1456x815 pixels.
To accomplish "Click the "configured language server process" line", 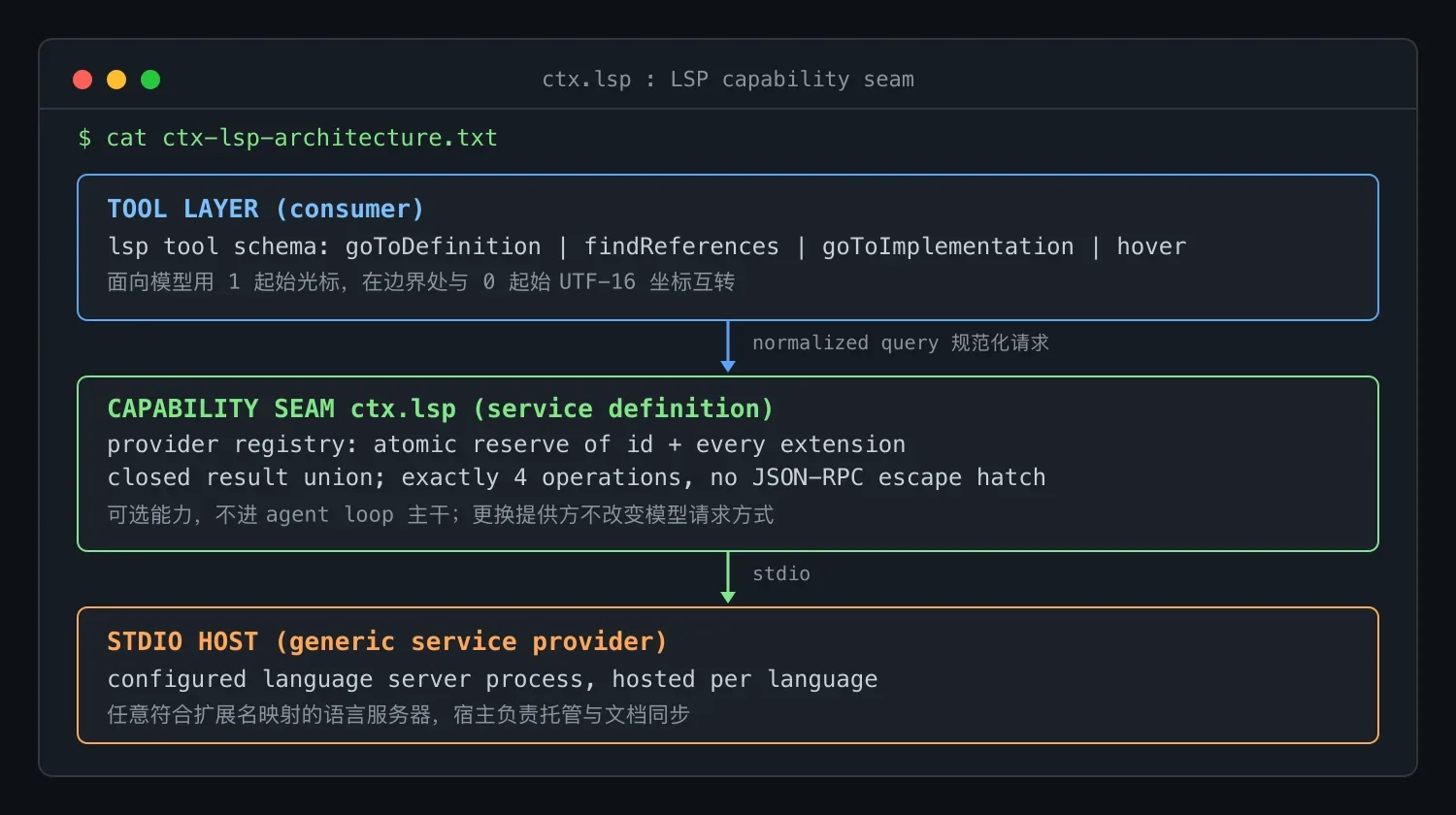I will click(492, 679).
